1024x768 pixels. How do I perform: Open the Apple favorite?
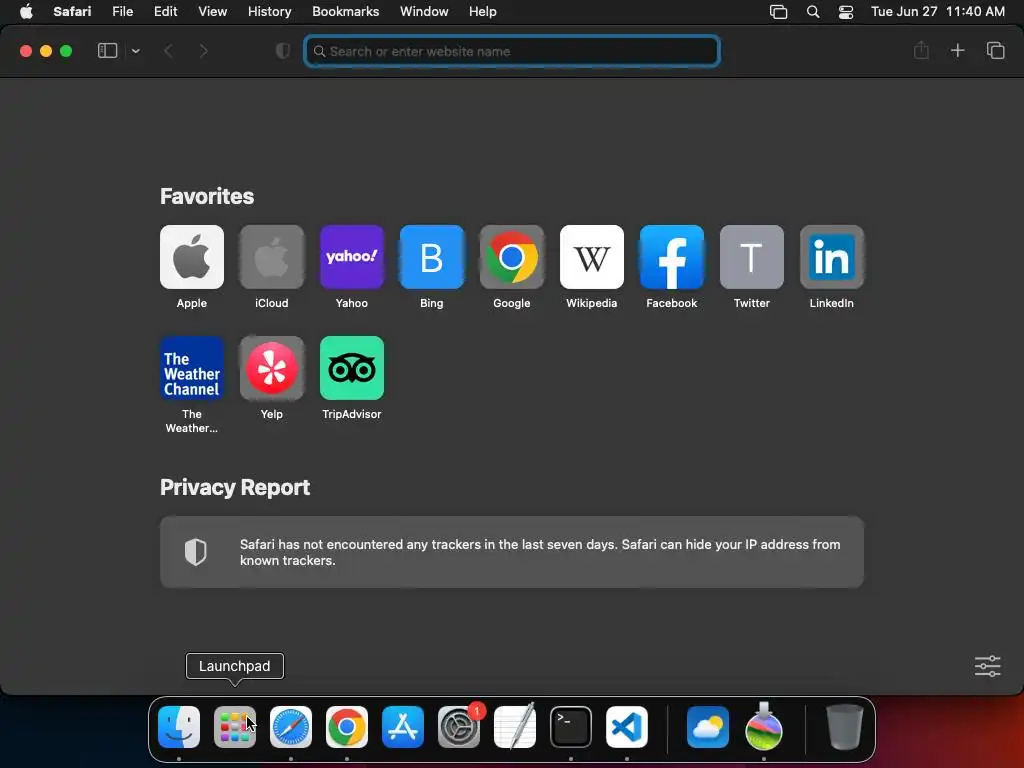click(192, 257)
